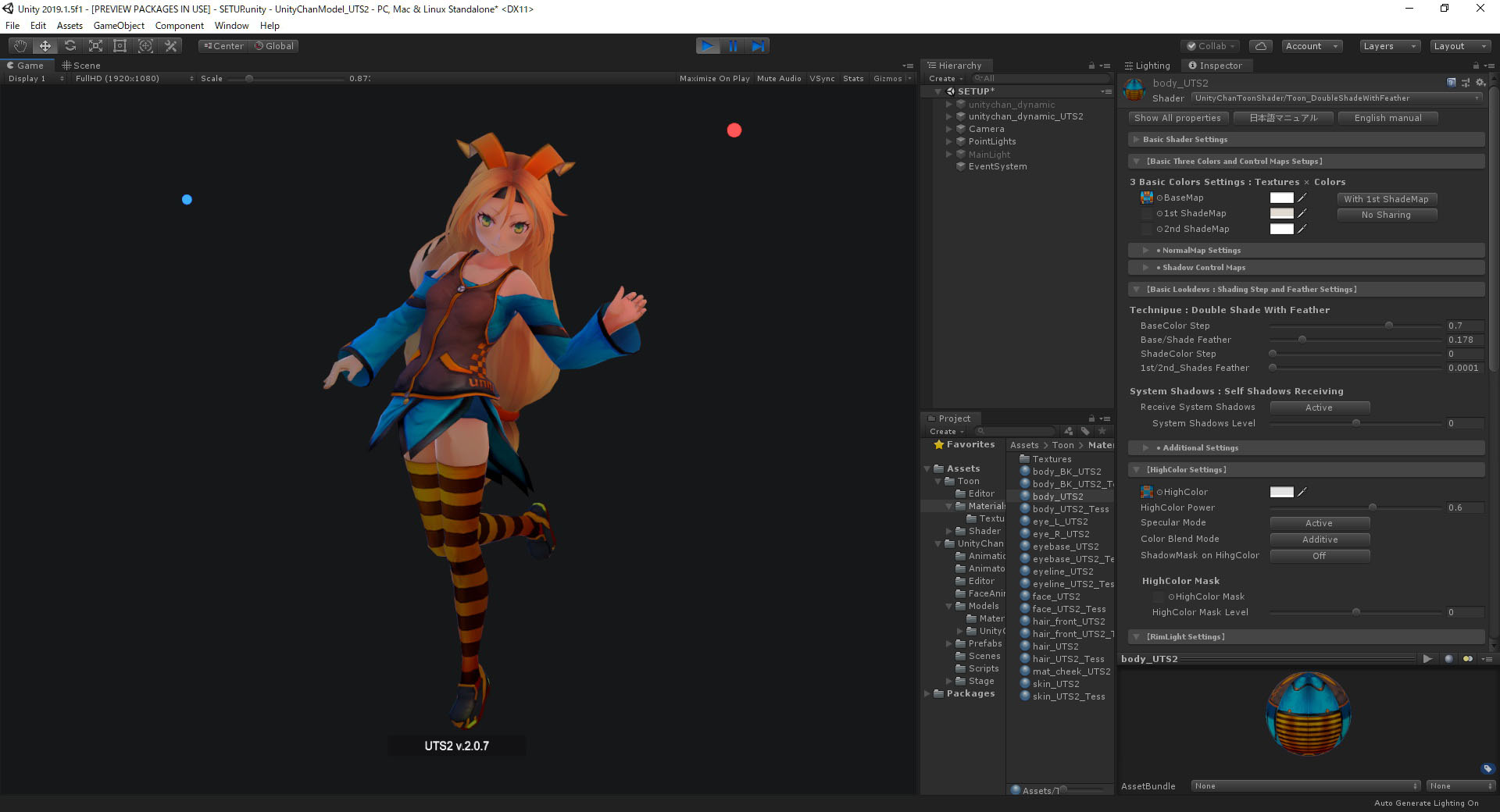Select the Hand tool in the toolbar
The image size is (1500, 812).
pyautogui.click(x=20, y=46)
